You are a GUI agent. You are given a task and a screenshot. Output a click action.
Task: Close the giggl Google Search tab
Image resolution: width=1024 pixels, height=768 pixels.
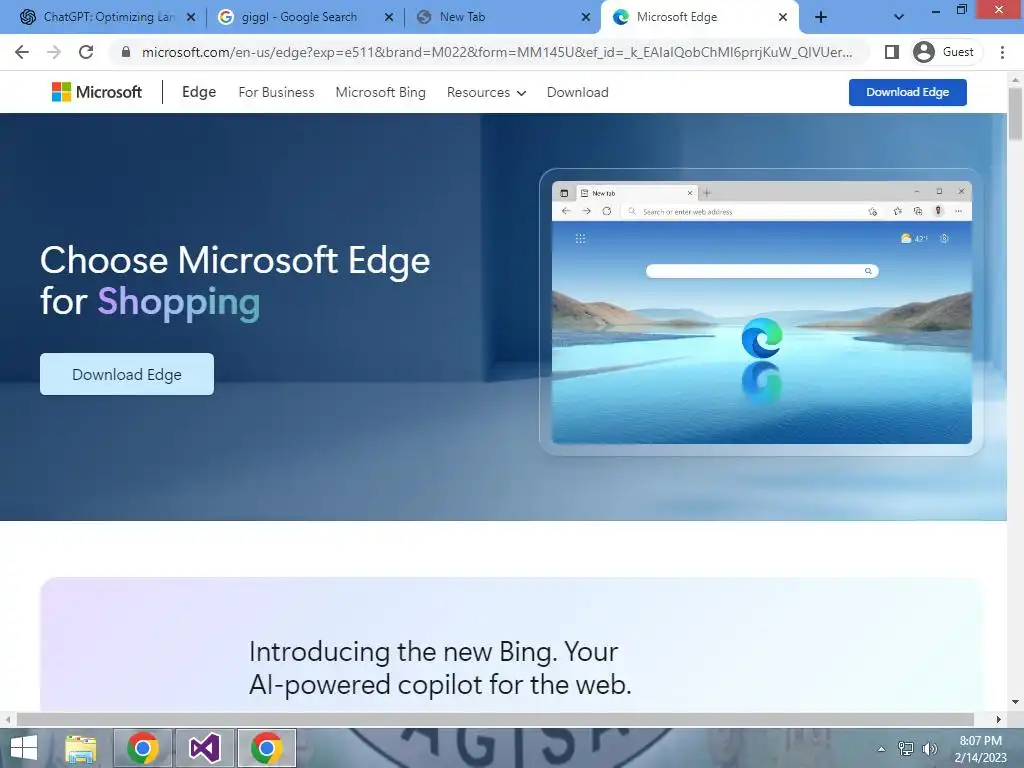coord(389,18)
